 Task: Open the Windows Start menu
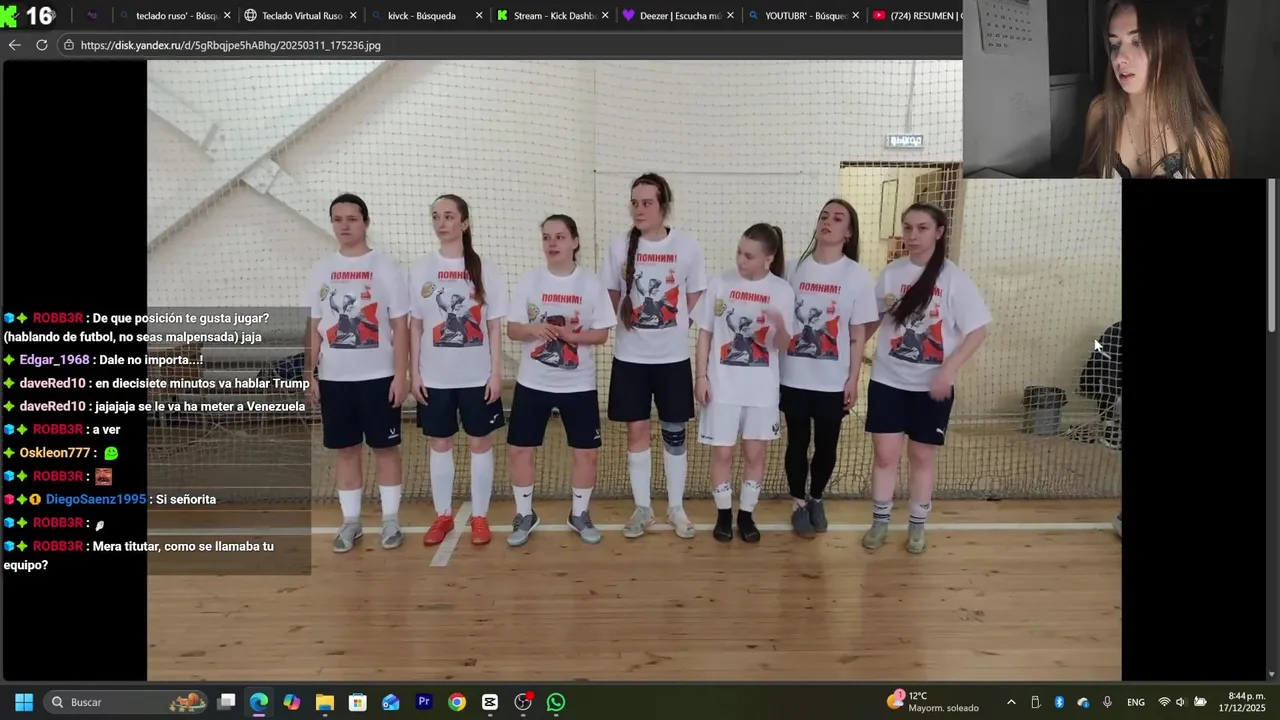click(x=24, y=702)
